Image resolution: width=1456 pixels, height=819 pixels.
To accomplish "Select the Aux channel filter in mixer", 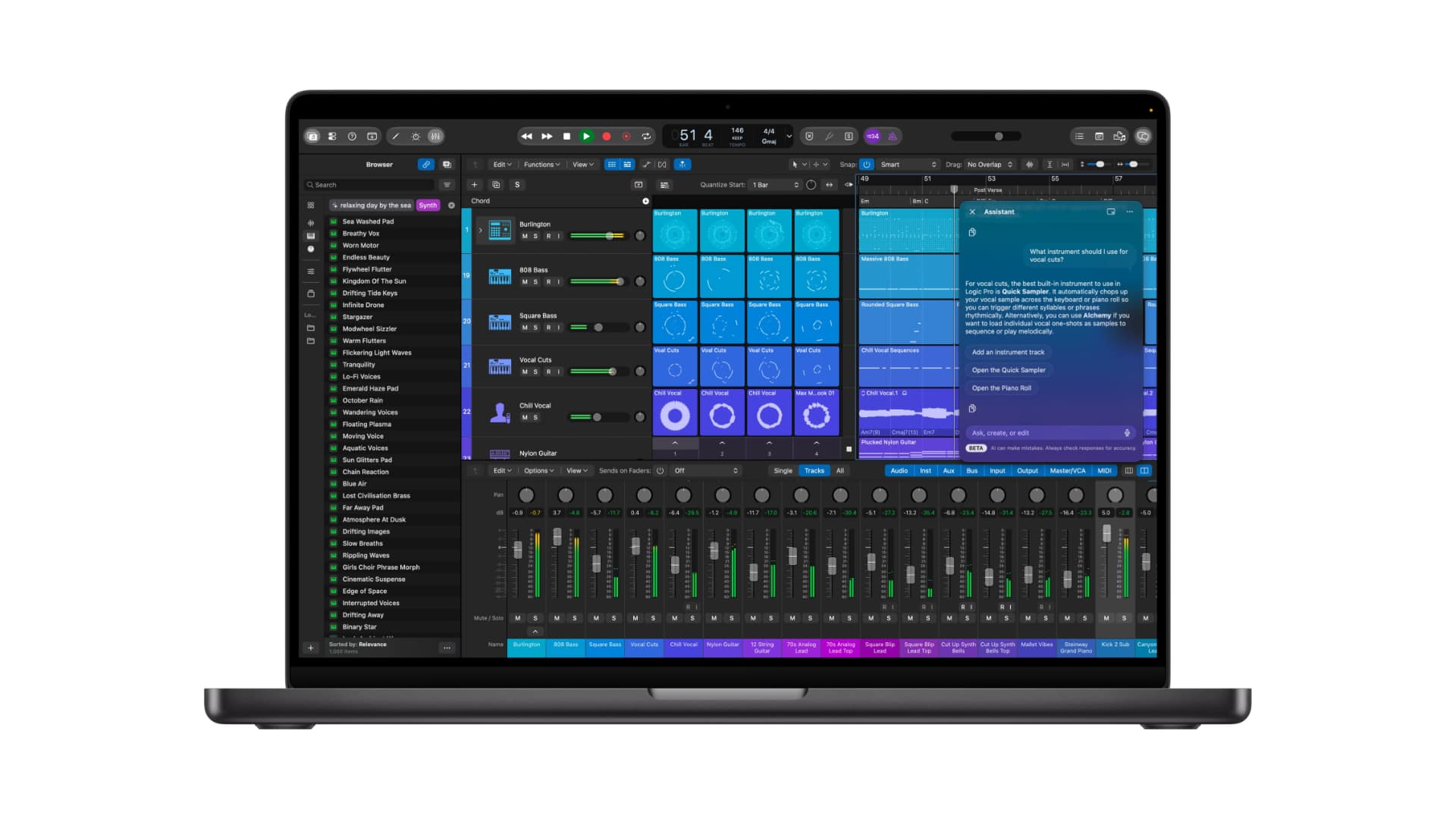I will click(x=949, y=471).
